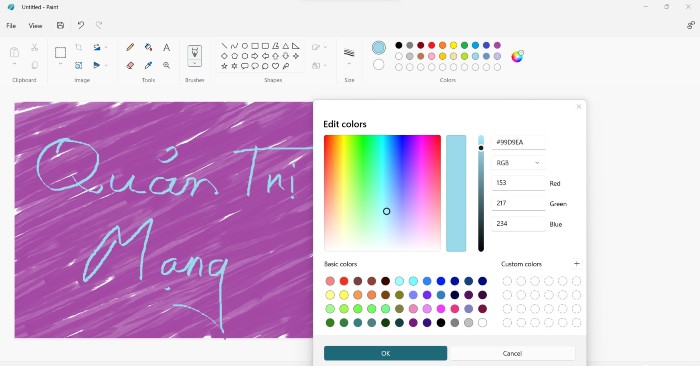Select the Text tool
This screenshot has width=700, height=366.
pyautogui.click(x=167, y=47)
